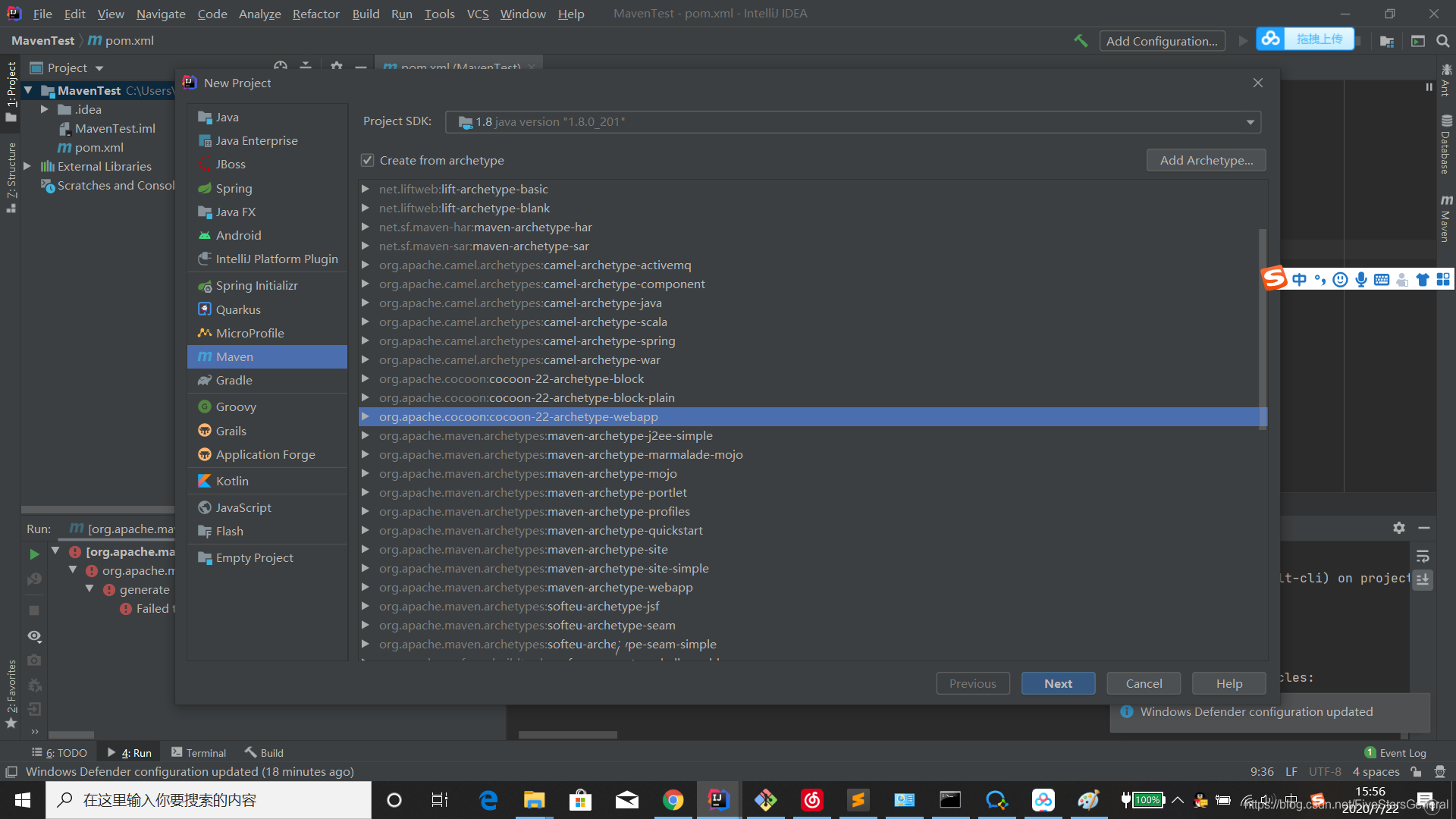Screen dimensions: 1456x819
Task: Select the Gradle project type
Action: click(x=234, y=381)
